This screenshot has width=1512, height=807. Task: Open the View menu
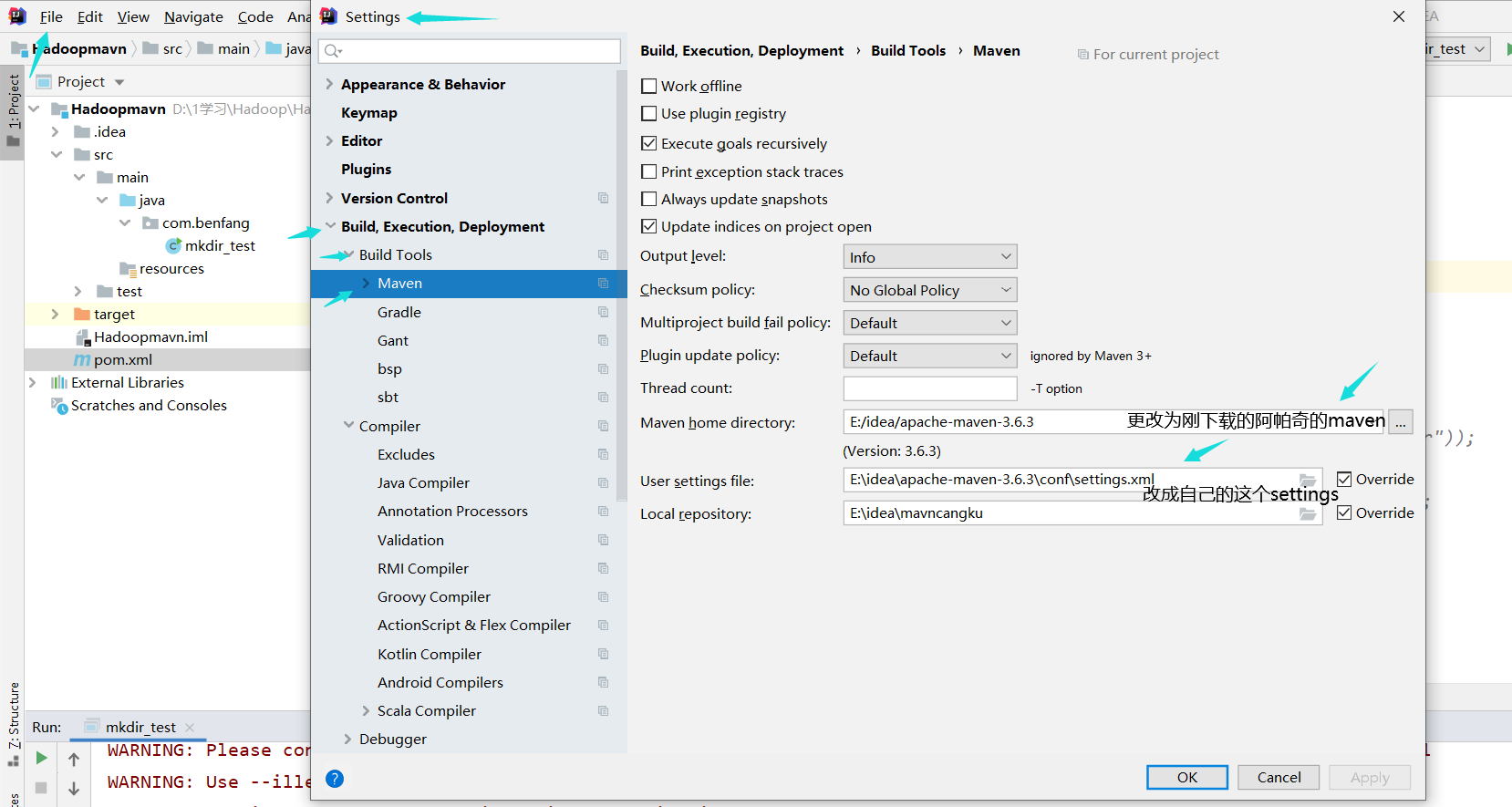[x=133, y=16]
